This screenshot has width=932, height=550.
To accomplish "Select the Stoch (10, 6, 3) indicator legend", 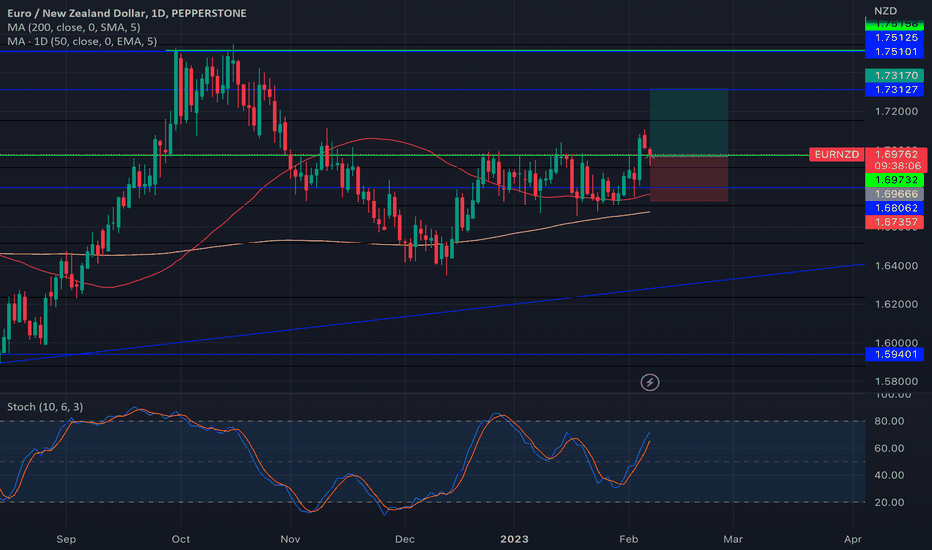I will click(x=45, y=407).
